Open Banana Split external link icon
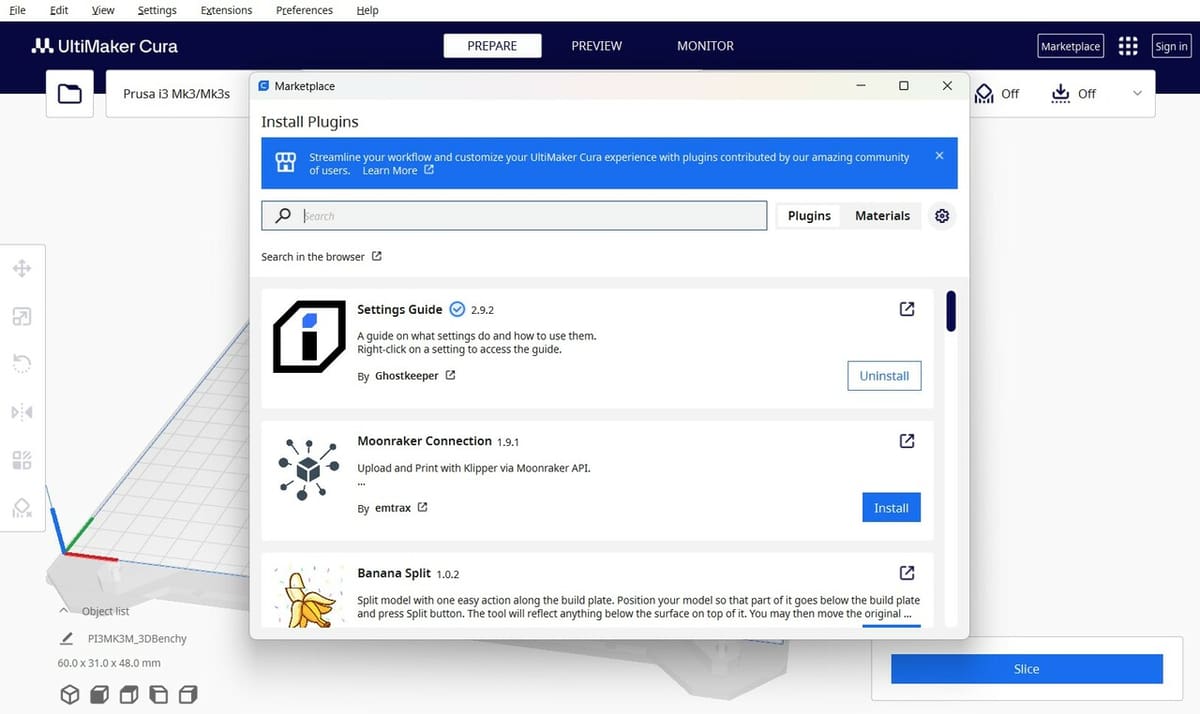The image size is (1200, 714). click(907, 573)
